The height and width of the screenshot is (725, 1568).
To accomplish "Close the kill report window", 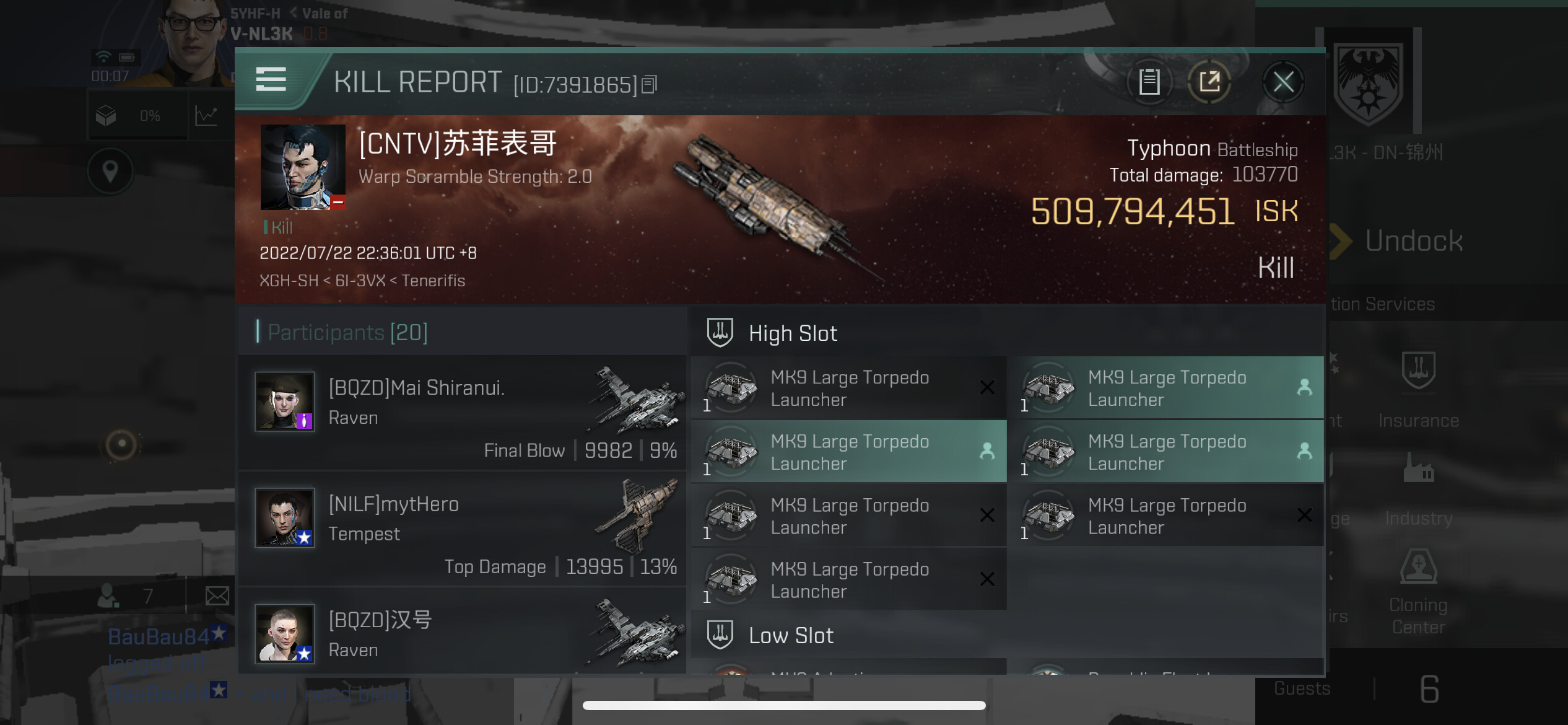I will (x=1283, y=81).
